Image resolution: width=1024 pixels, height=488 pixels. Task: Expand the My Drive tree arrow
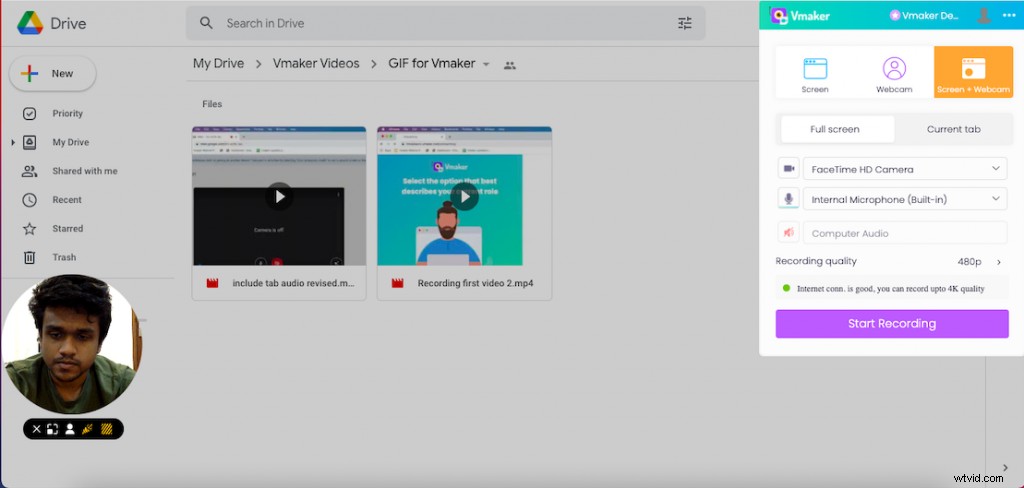click(x=12, y=142)
